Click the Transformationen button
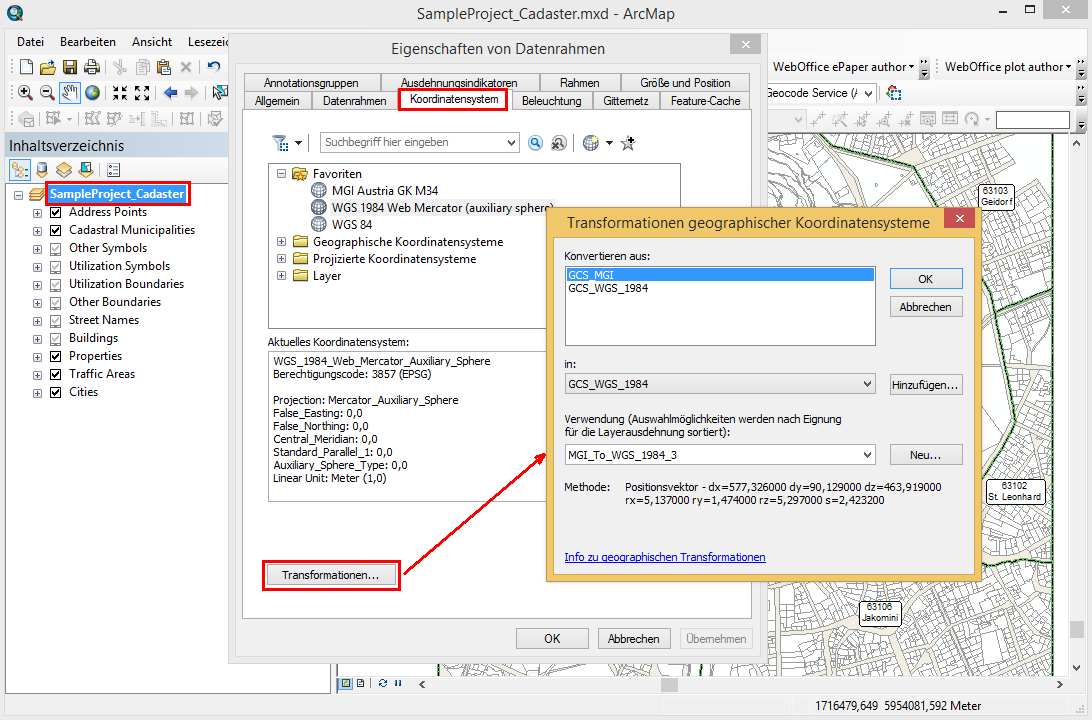The width and height of the screenshot is (1092, 720). (x=331, y=575)
